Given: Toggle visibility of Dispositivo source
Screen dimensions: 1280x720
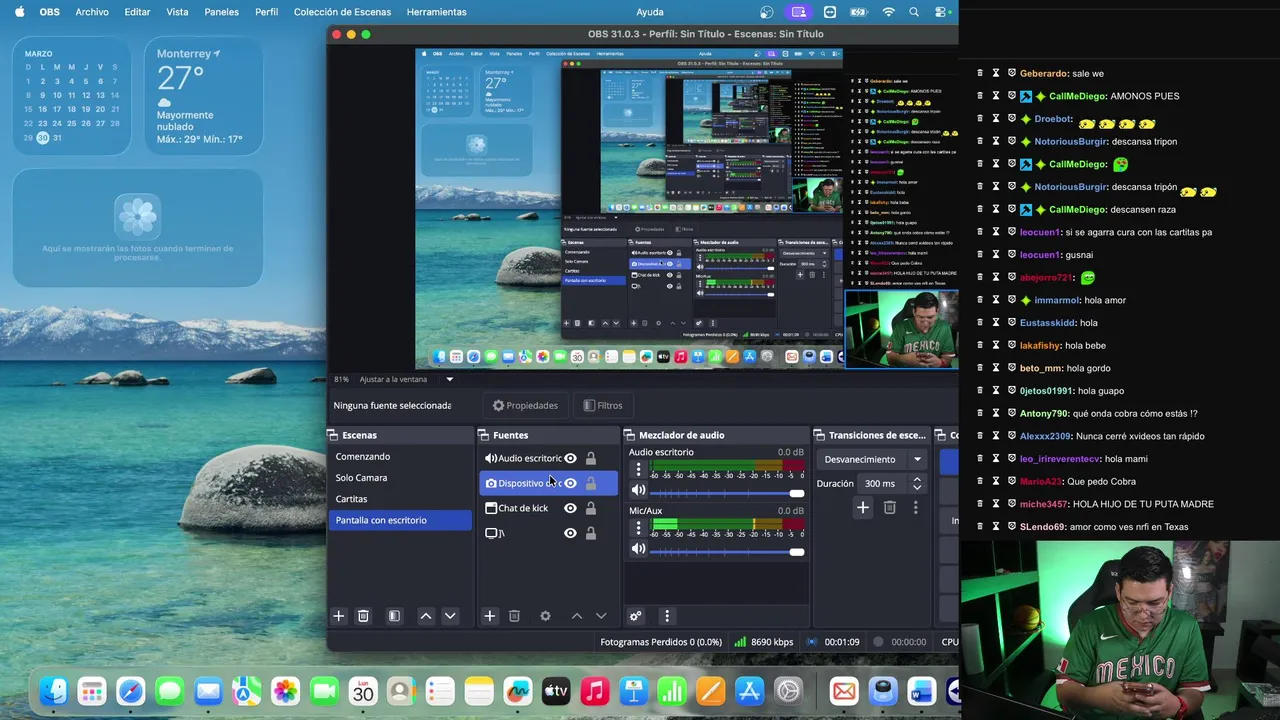Looking at the screenshot, I should point(570,483).
